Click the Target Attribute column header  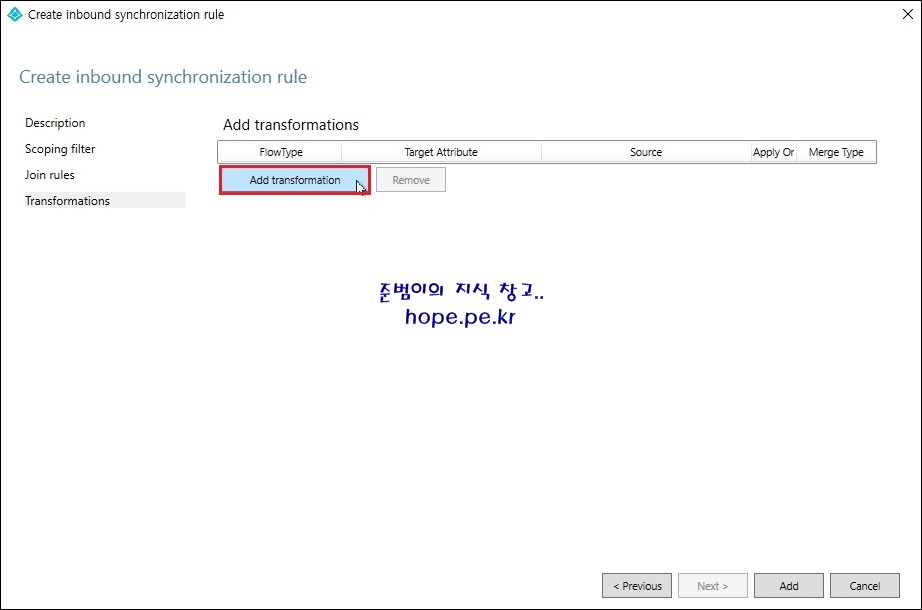pyautogui.click(x=441, y=152)
